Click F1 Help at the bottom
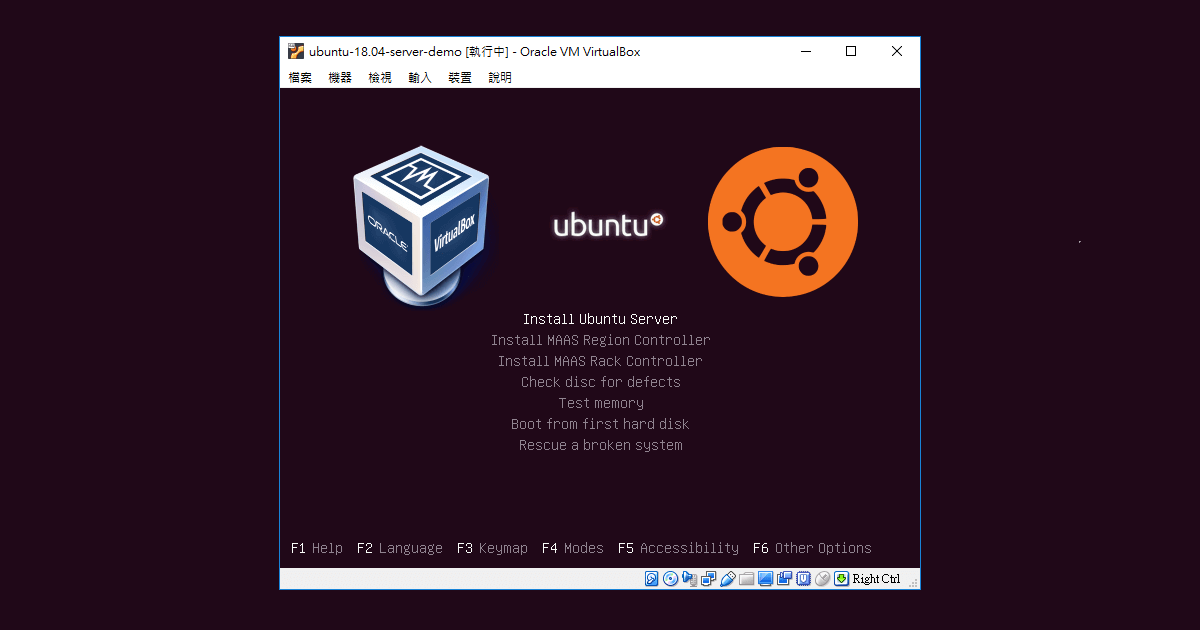The image size is (1200, 630). click(x=316, y=548)
